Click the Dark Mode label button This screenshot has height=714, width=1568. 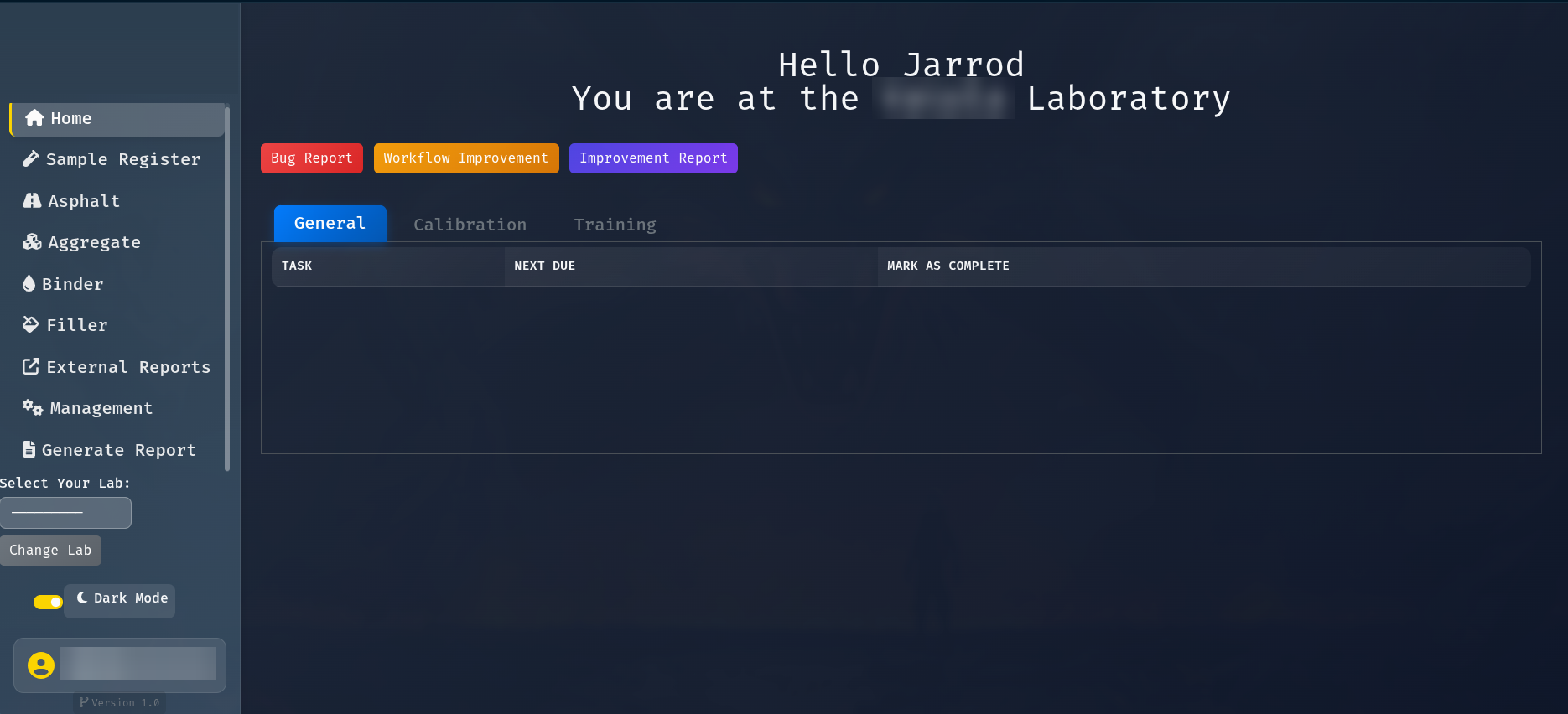[120, 601]
